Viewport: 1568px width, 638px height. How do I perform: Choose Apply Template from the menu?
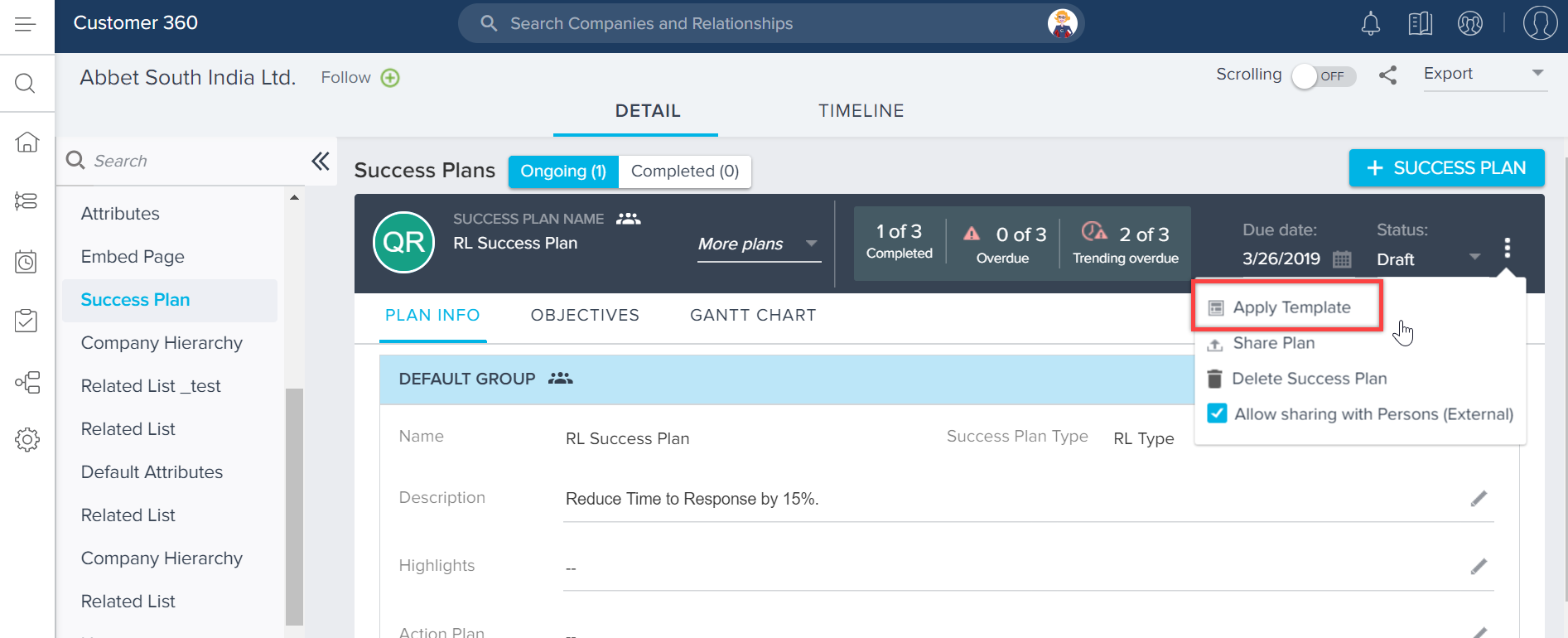pyautogui.click(x=1288, y=307)
